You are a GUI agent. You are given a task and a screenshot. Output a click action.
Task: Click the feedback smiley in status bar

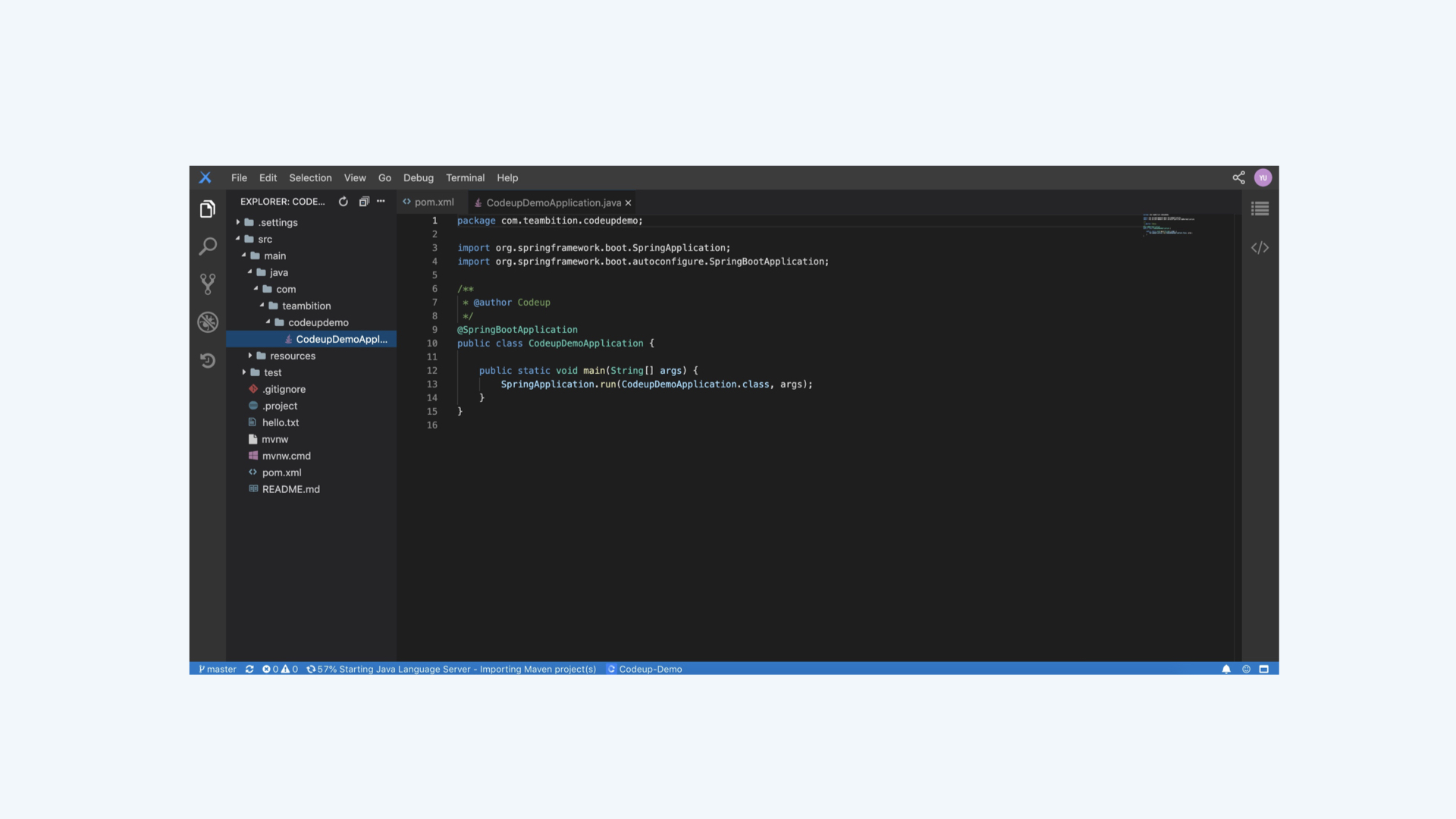coord(1246,669)
